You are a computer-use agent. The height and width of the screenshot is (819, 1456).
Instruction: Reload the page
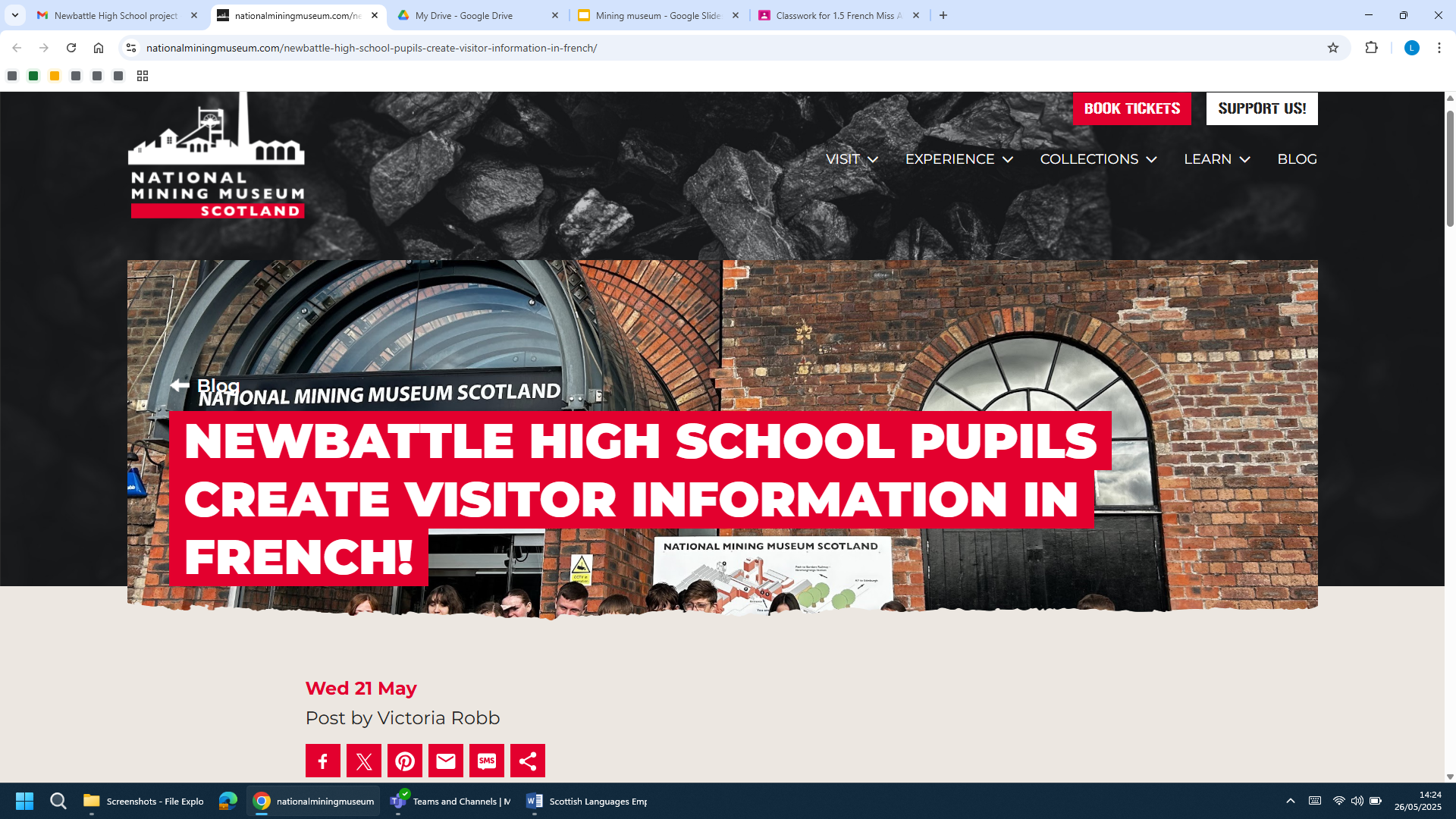coord(71,48)
